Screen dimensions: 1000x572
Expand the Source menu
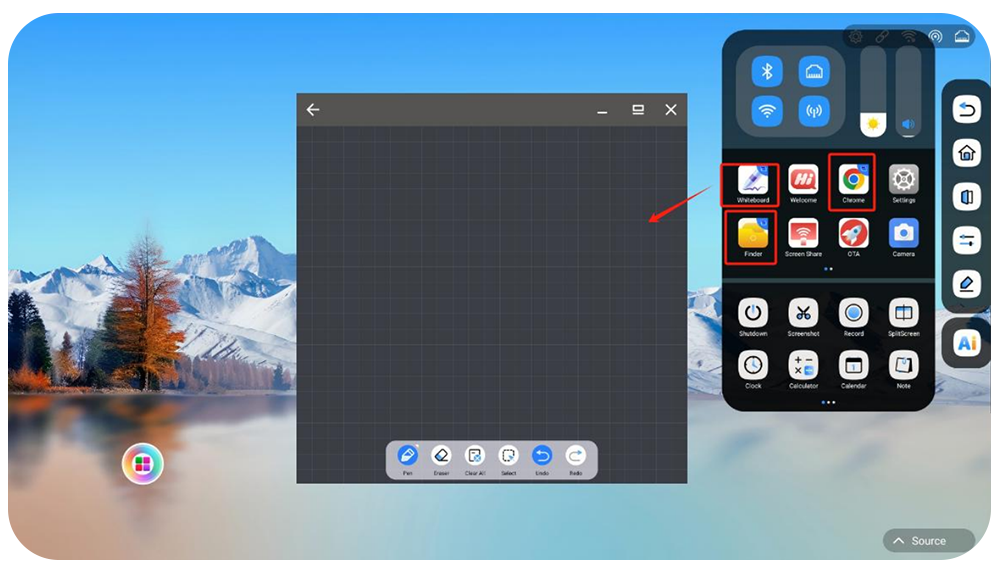click(928, 541)
